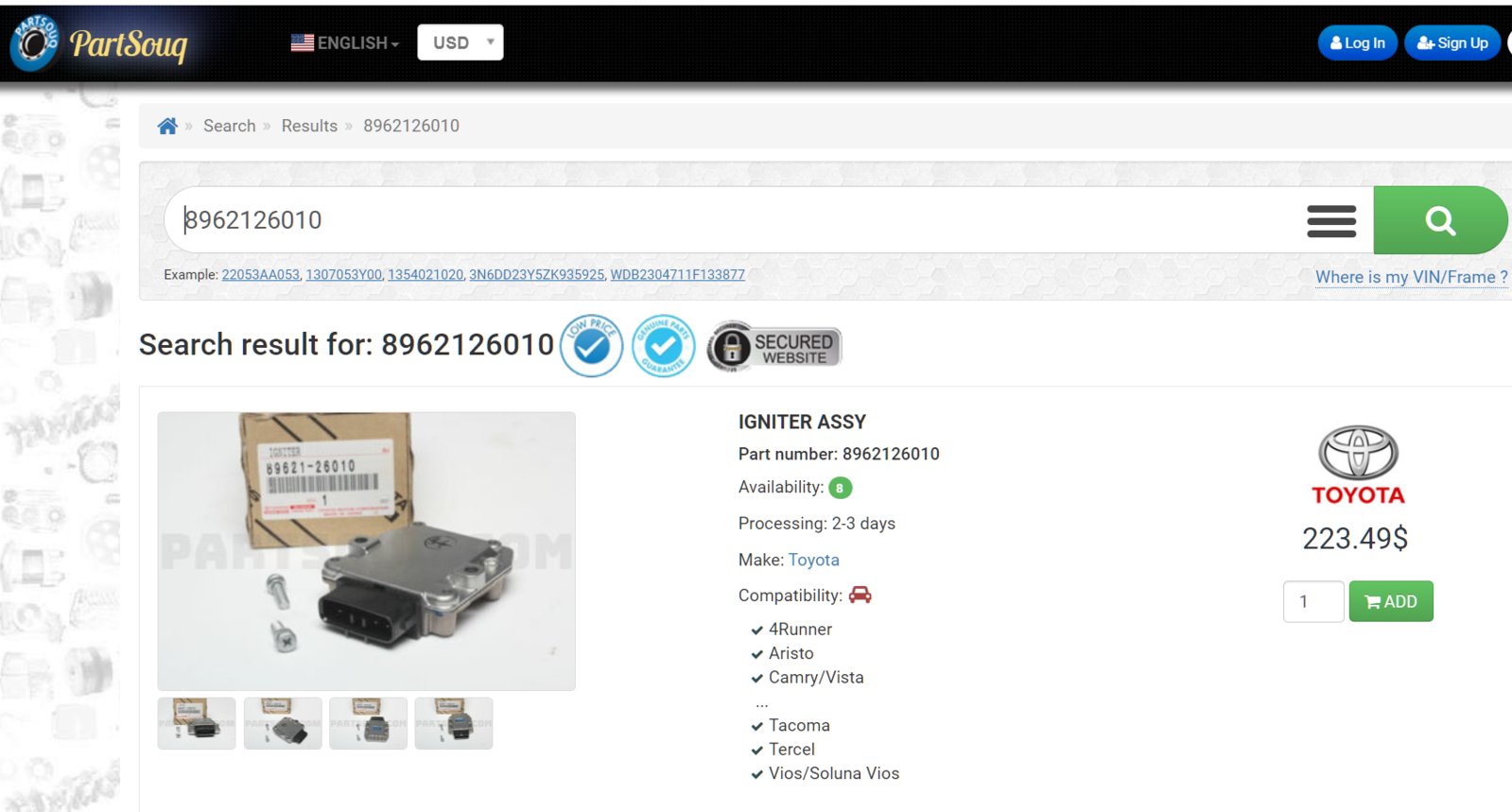This screenshot has height=812, width=1512.
Task: Click the Sign Up button
Action: click(x=1451, y=43)
